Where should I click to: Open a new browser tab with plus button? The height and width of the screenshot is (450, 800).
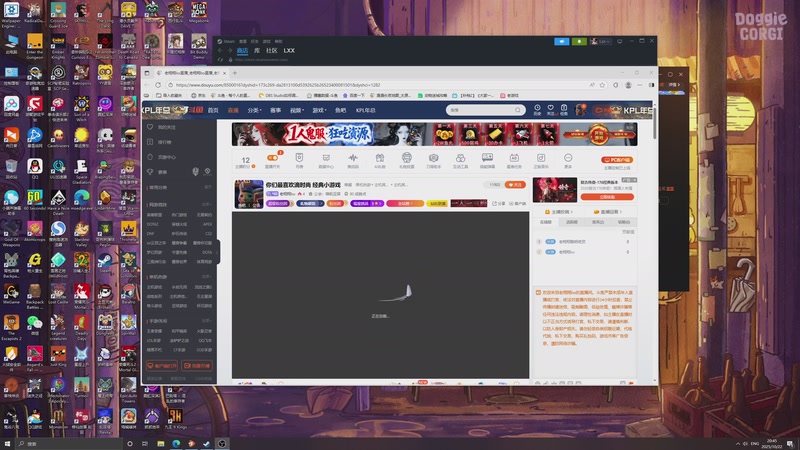235,73
